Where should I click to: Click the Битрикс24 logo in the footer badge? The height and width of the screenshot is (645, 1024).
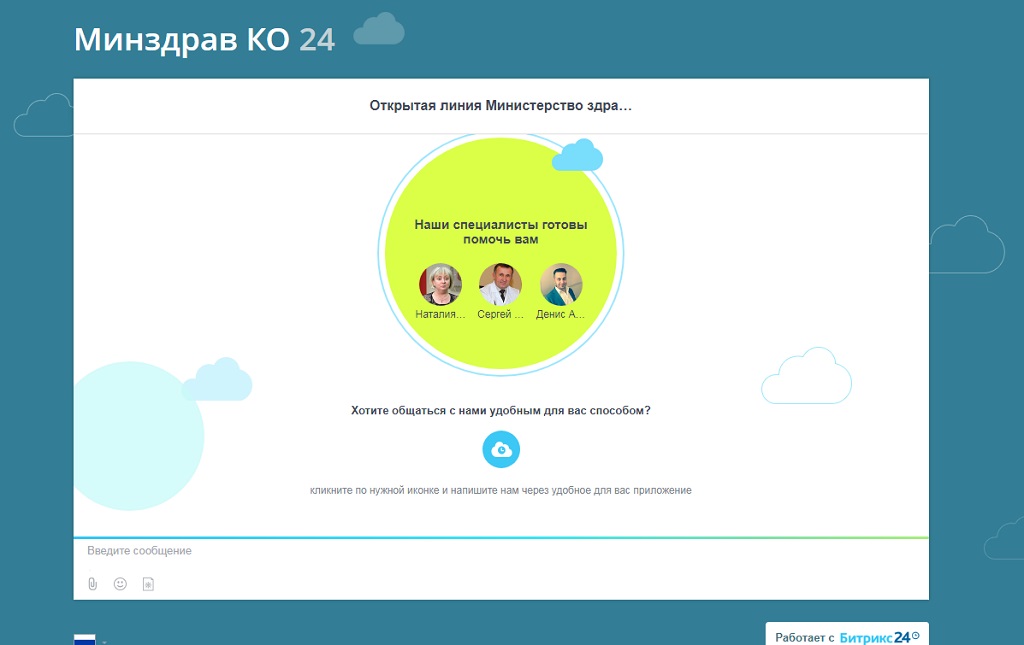(x=876, y=637)
